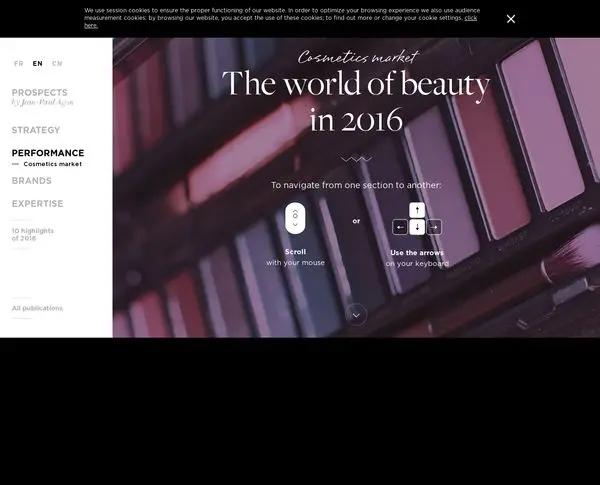Switch language to FR
The image size is (600, 485).
coord(18,64)
